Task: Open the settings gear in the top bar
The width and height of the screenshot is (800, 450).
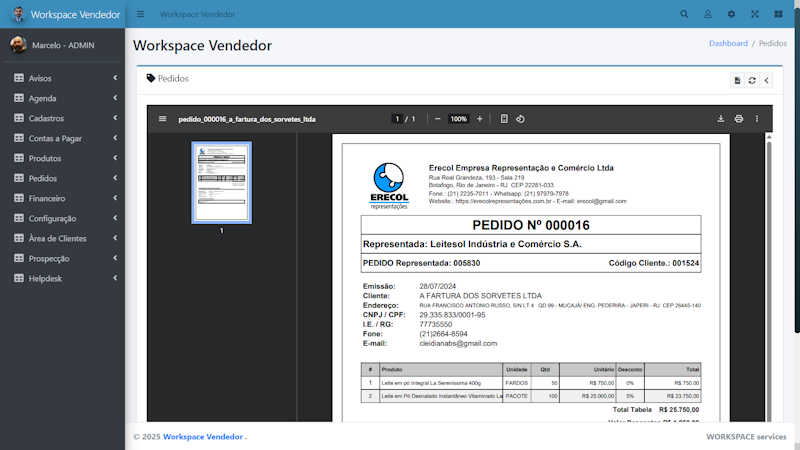Action: [x=731, y=14]
